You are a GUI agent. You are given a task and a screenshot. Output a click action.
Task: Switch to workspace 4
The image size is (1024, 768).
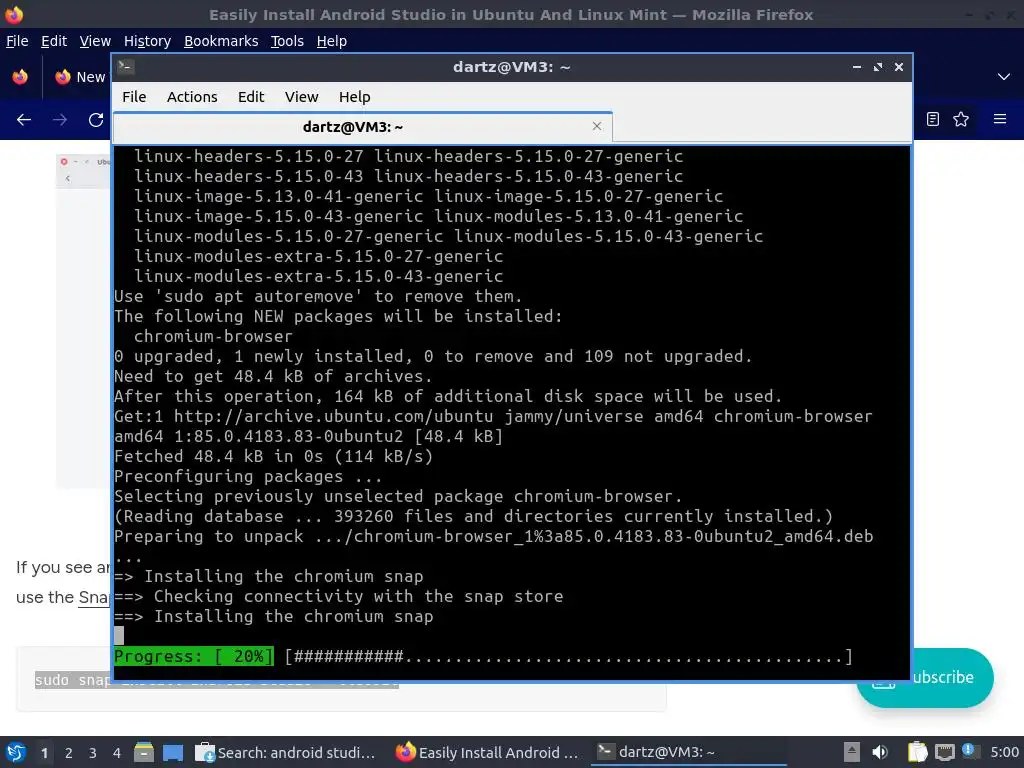(117, 753)
